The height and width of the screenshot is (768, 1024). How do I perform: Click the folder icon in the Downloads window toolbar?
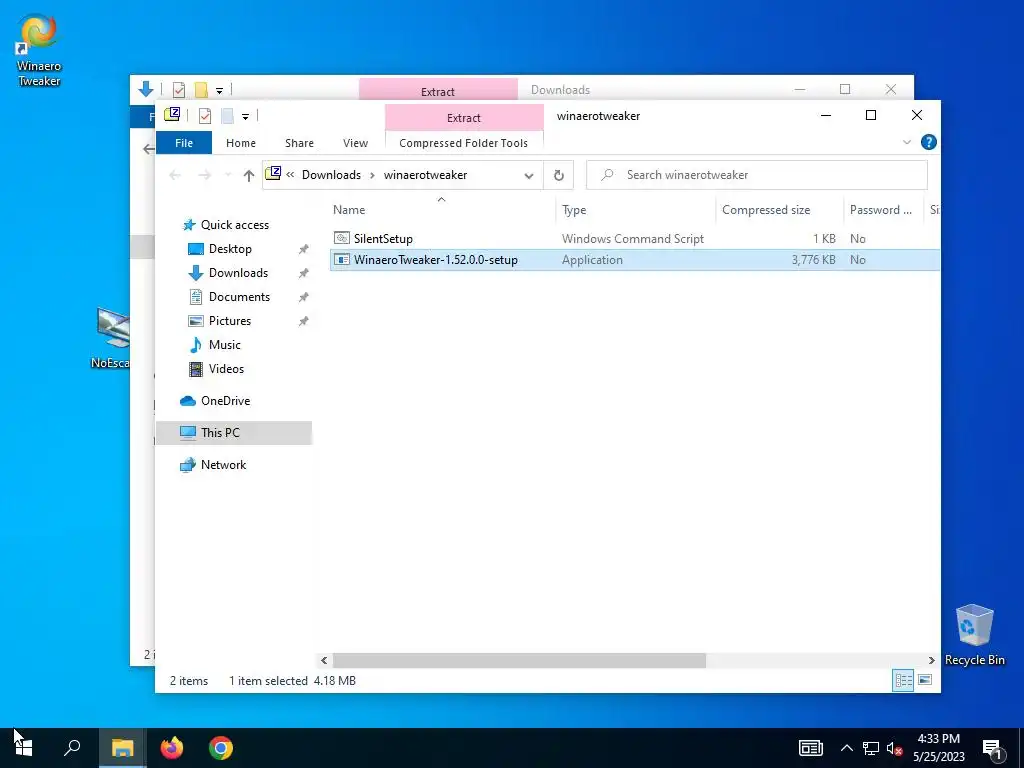[201, 89]
